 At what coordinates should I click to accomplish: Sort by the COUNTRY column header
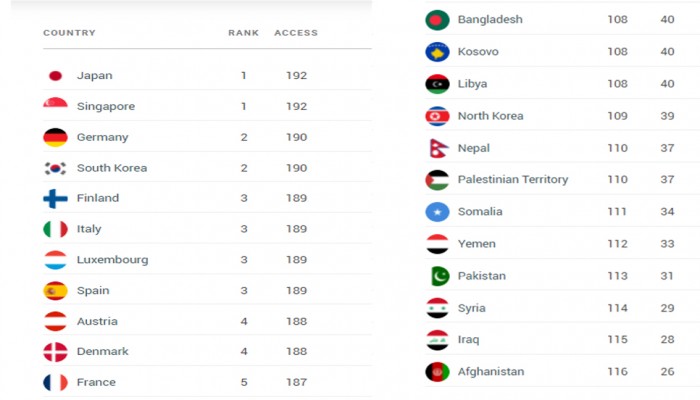(x=69, y=33)
